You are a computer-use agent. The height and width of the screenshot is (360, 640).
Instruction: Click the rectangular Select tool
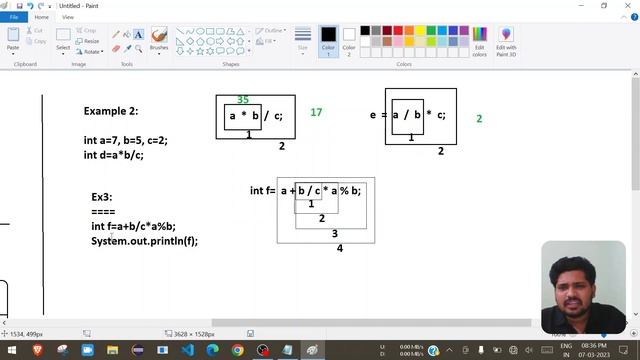(x=63, y=35)
